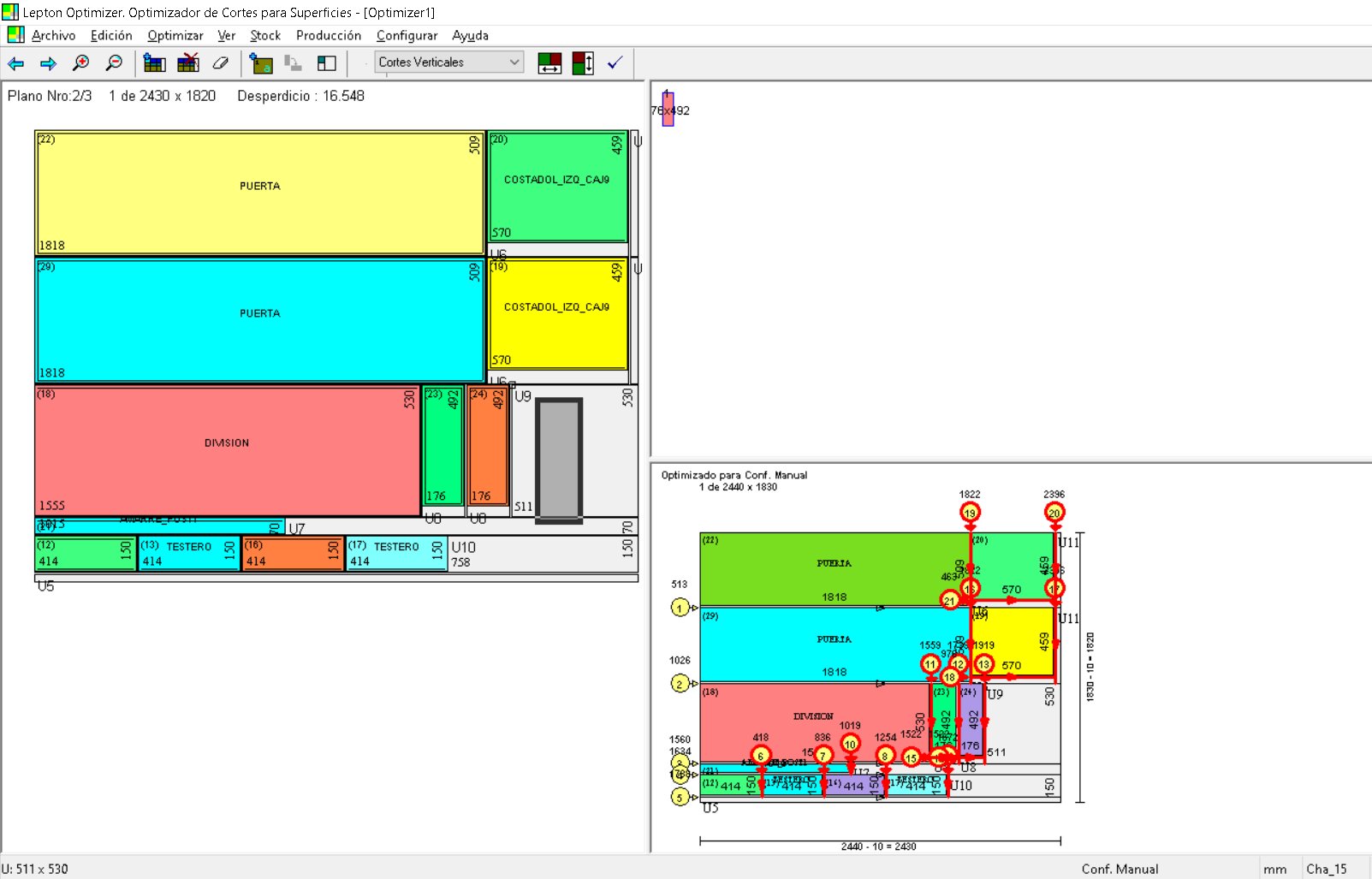Screen dimensions: 1372x879
Task: Select the yellow PUERTA piece number 22
Action: point(259,193)
